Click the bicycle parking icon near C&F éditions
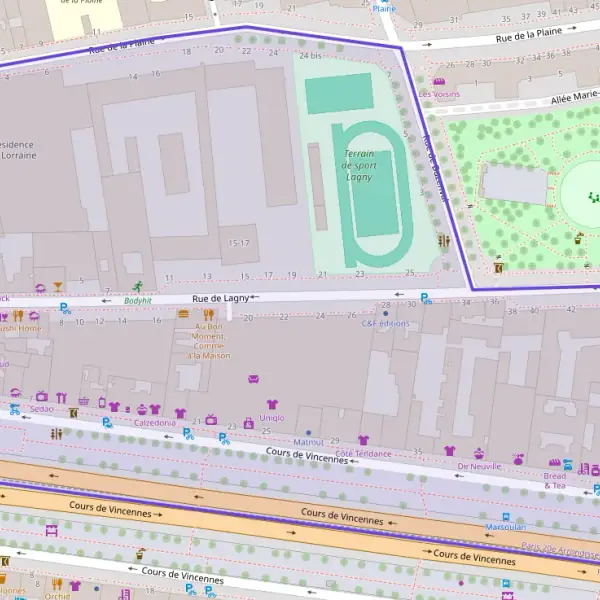The height and width of the screenshot is (600, 600). (426, 298)
